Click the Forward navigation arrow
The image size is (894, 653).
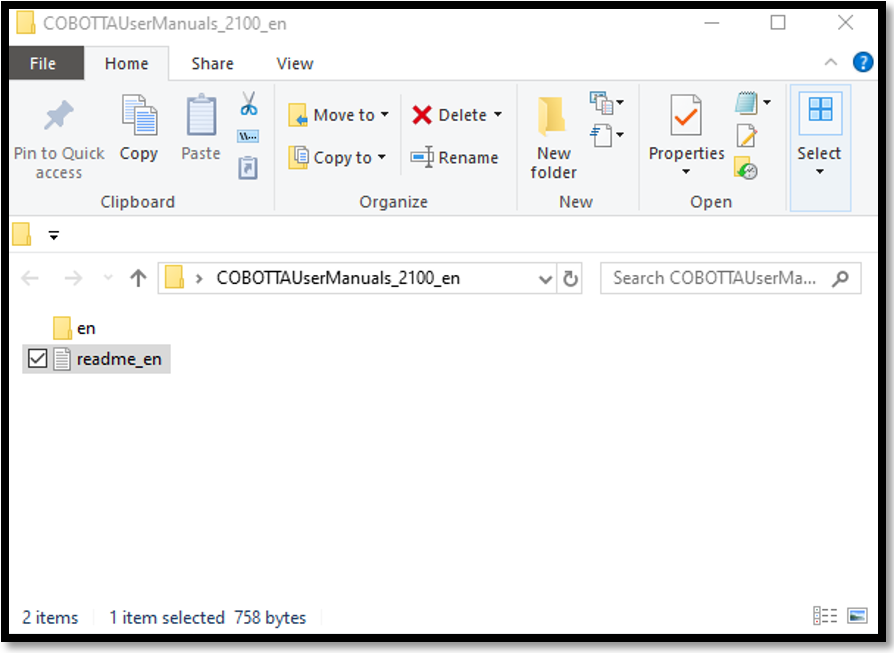coord(73,278)
